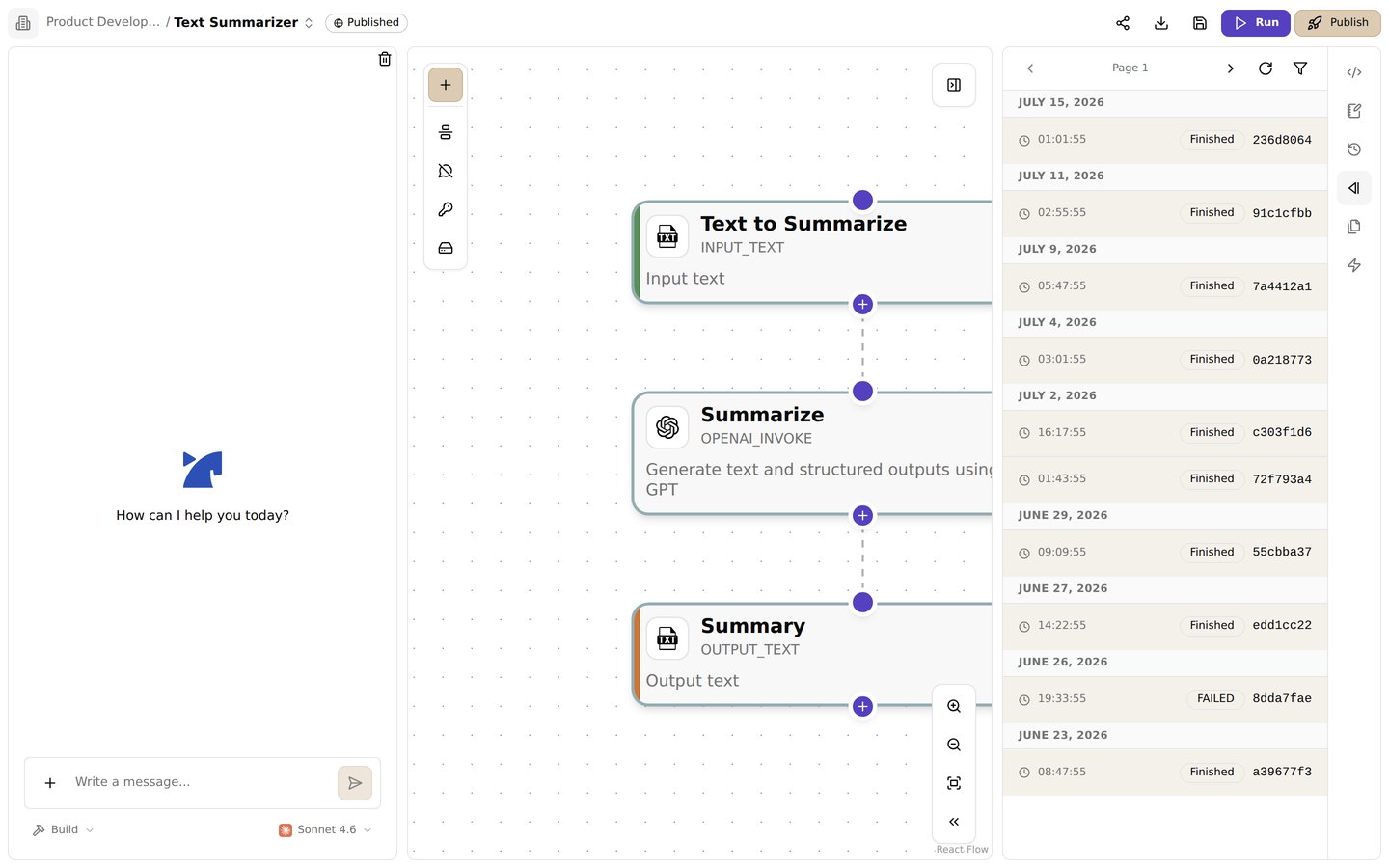Click the Publish button
The image size is (1389, 868).
(1338, 23)
